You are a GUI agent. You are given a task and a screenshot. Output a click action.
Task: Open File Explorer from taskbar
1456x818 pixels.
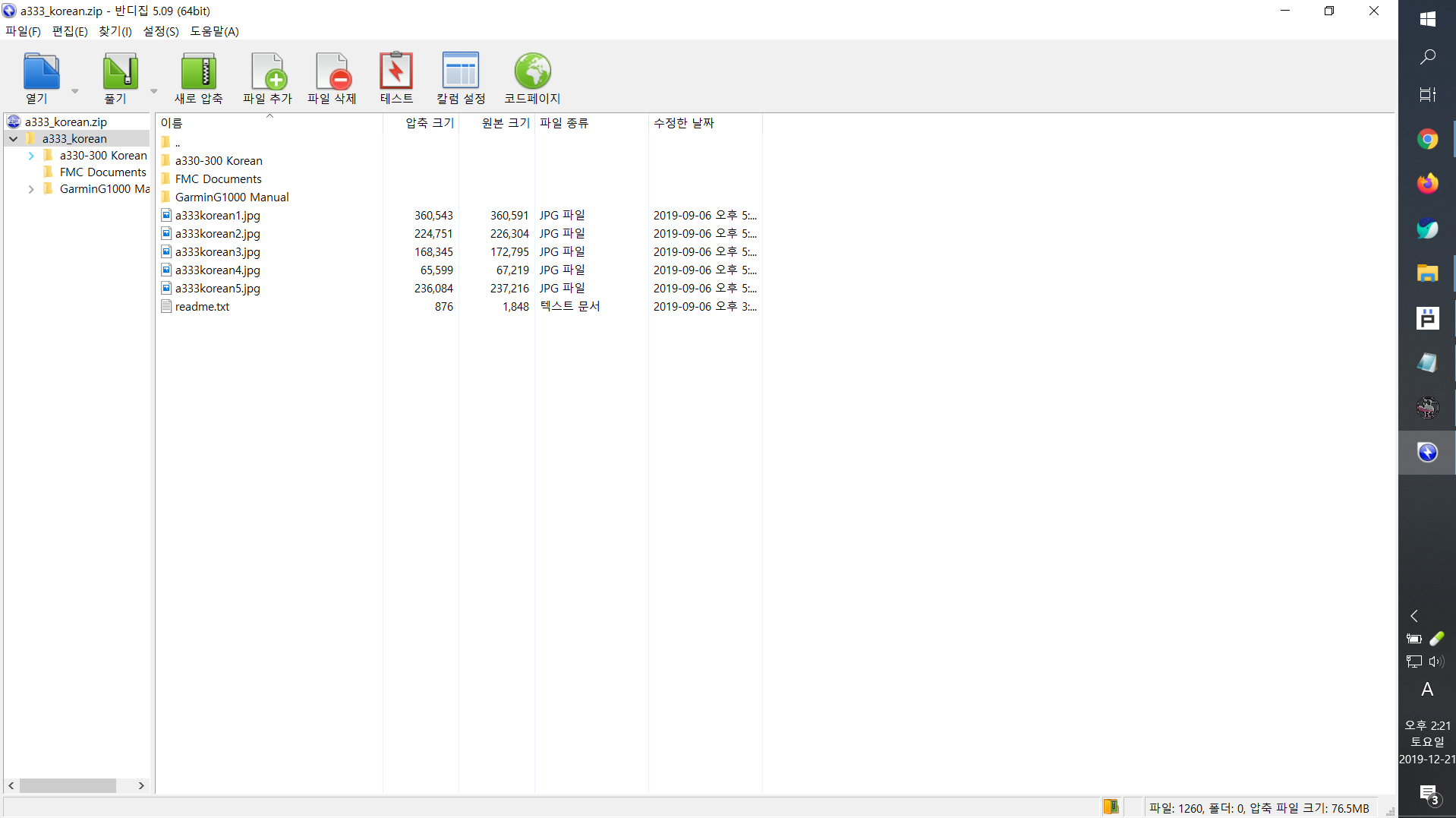[1427, 273]
